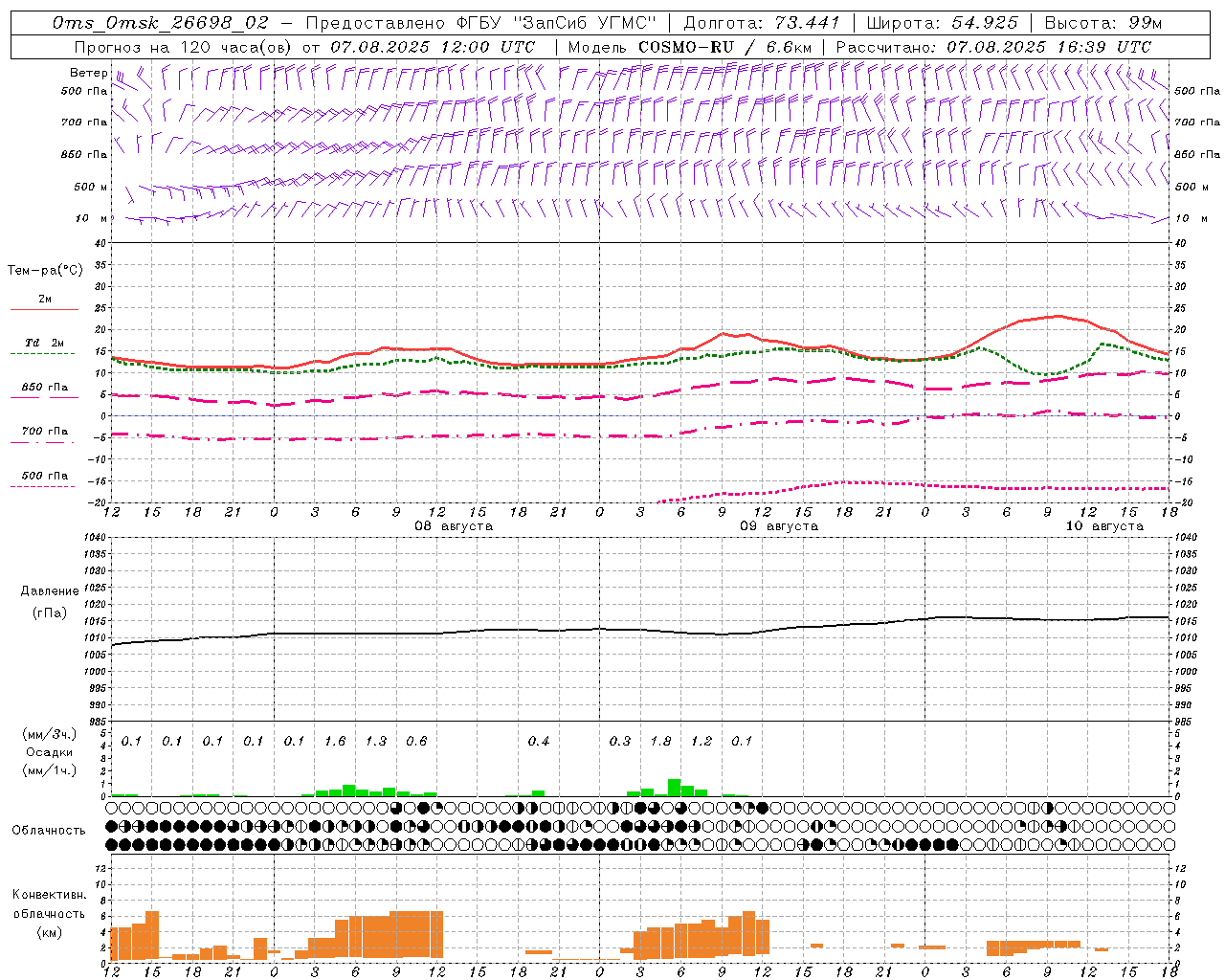The image size is (1225, 980).
Task: Click the 0.6 precipitation amount
Action: click(x=416, y=741)
